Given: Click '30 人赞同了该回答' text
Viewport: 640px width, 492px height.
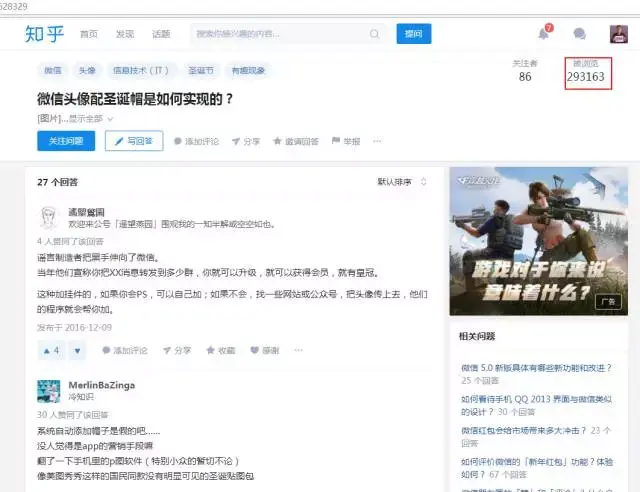Looking at the screenshot, I should [72, 415].
